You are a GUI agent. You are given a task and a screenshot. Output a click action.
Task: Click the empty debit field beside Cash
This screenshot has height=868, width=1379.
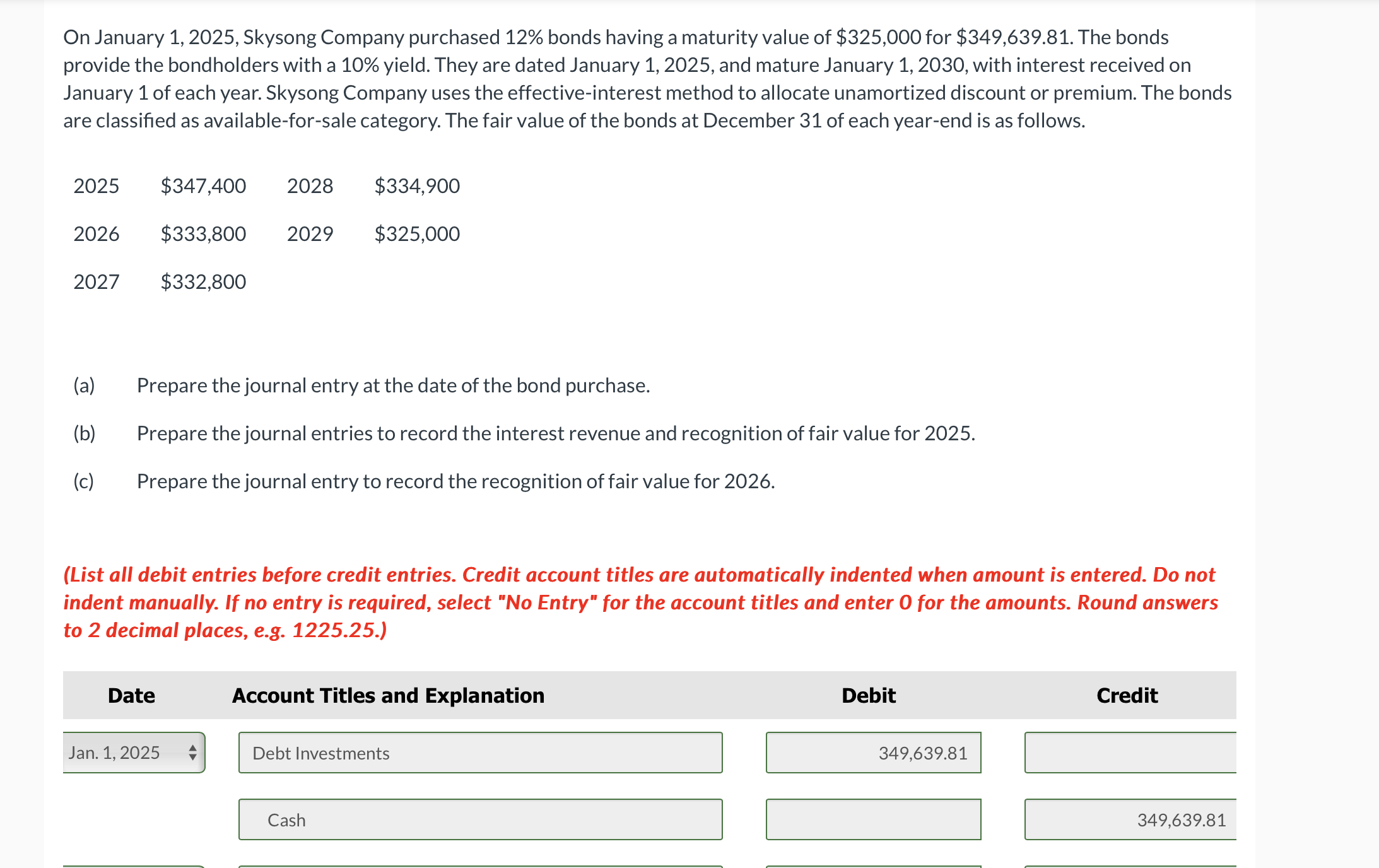[874, 819]
